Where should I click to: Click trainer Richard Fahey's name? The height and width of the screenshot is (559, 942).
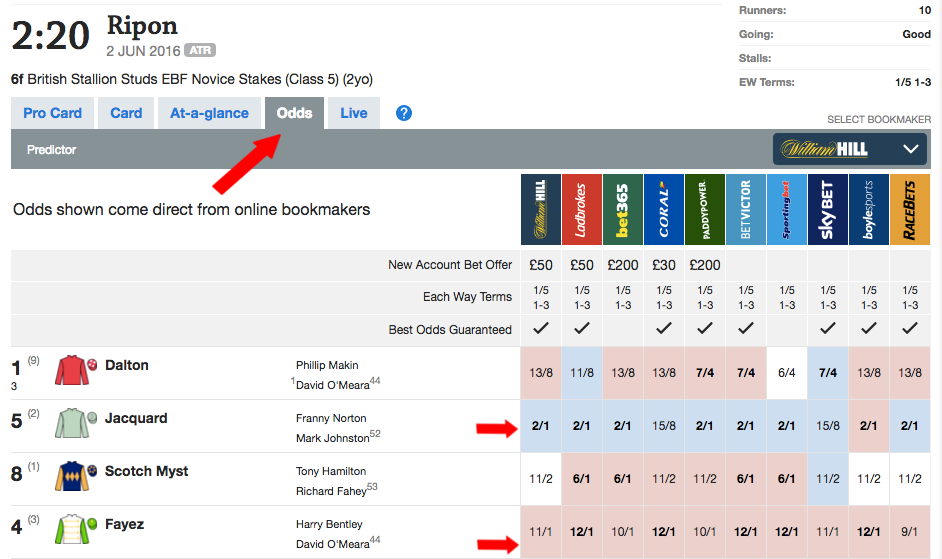[331, 491]
